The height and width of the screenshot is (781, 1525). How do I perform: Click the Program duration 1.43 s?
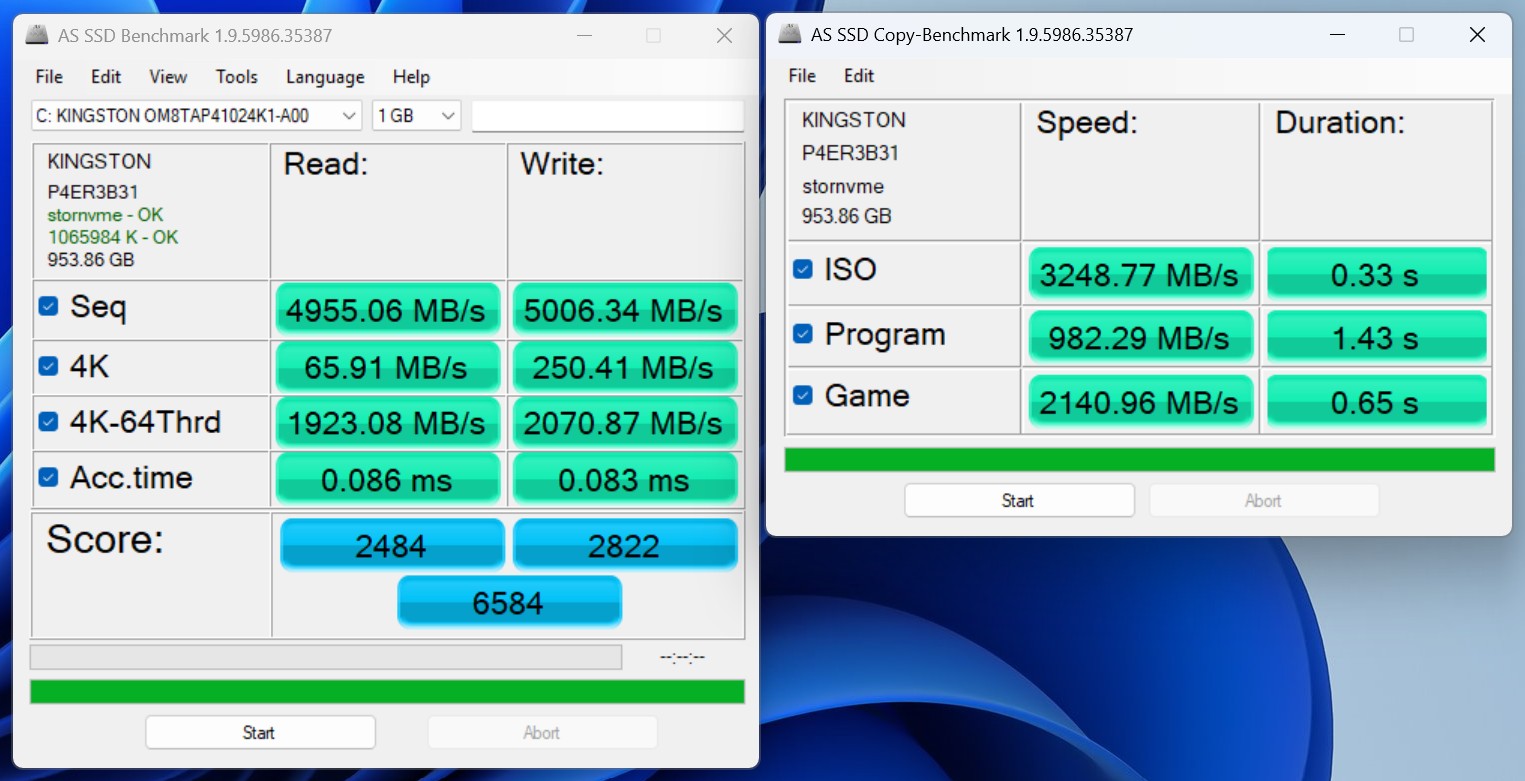click(1376, 337)
